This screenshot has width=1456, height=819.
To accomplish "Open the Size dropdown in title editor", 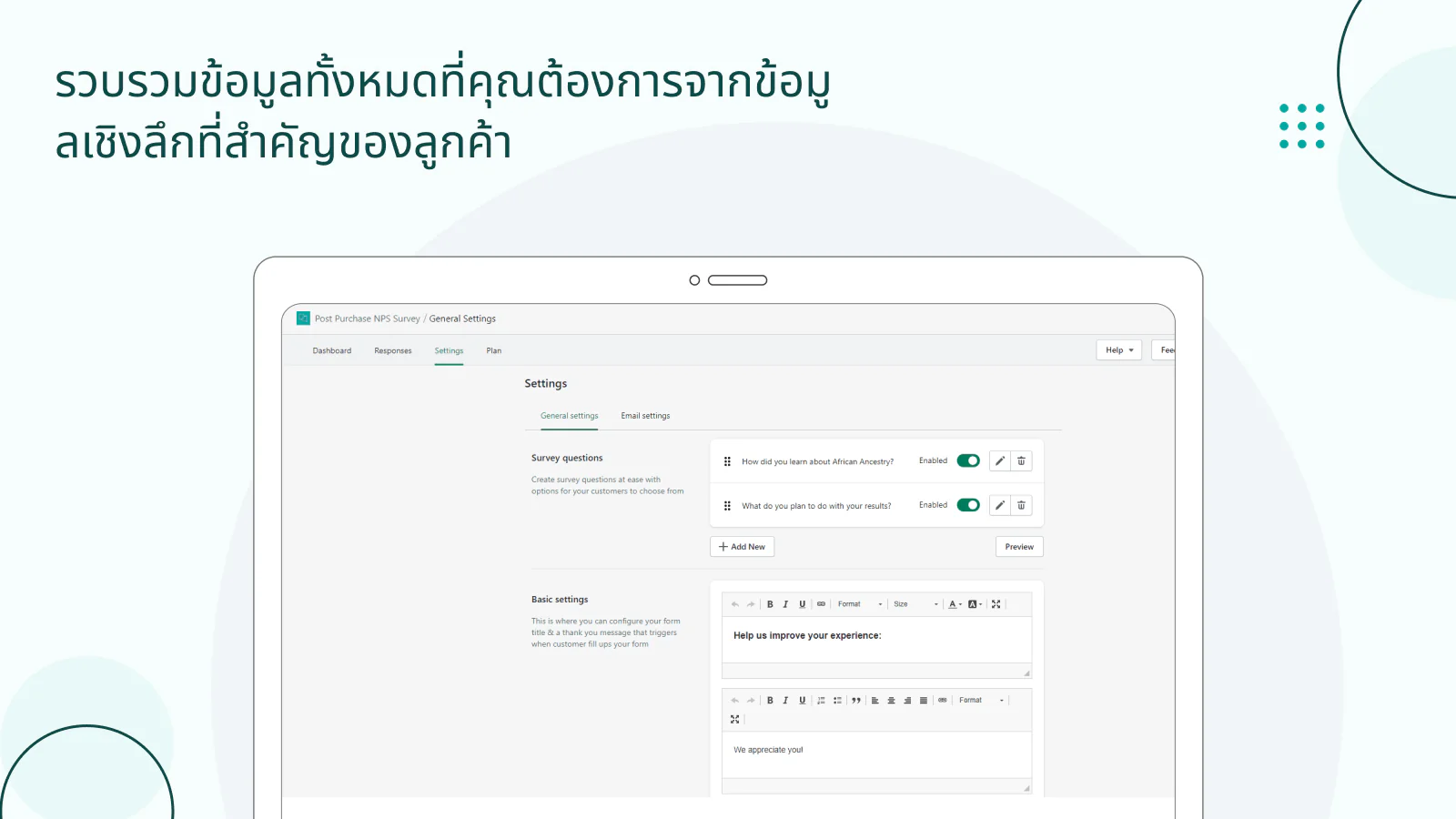I will [x=915, y=604].
